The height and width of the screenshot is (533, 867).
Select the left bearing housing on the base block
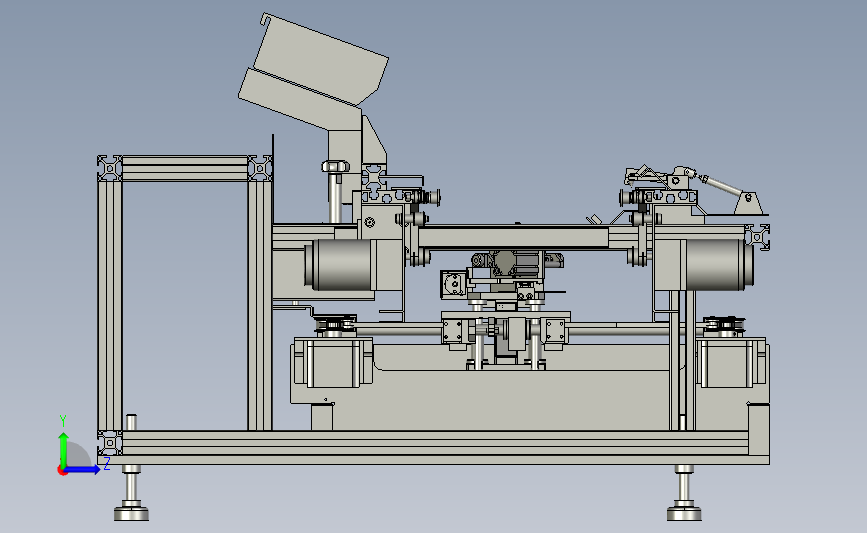[x=332, y=362]
